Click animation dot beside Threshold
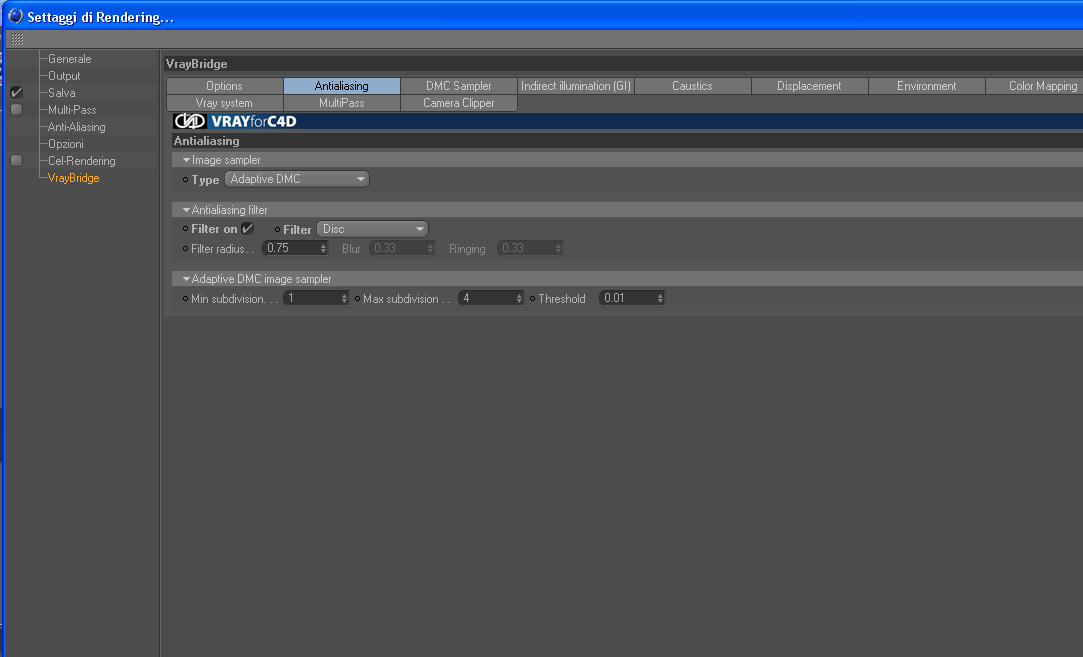1083x657 pixels. point(533,298)
